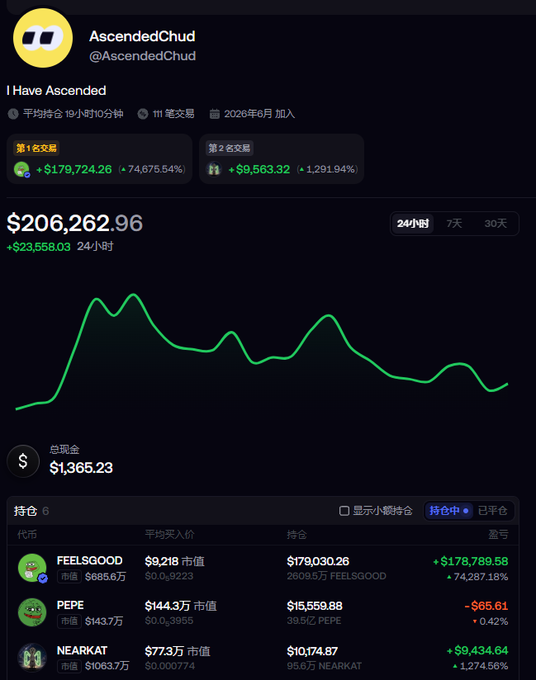The width and height of the screenshot is (536, 680).
Task: Click NEARKAT market cap $1063.7万
Action: [107, 666]
